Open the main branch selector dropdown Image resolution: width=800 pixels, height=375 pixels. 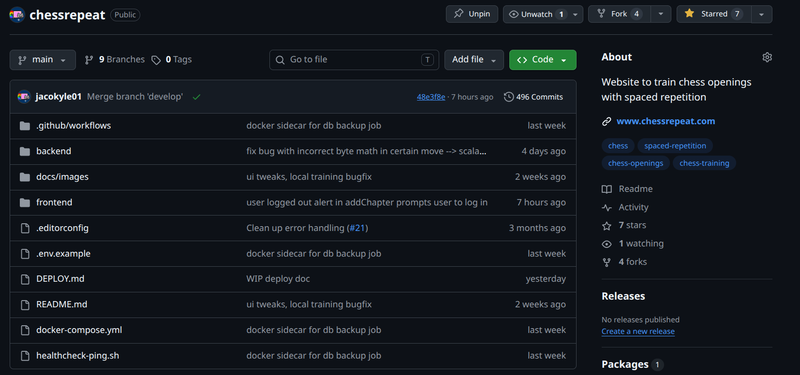pos(43,60)
